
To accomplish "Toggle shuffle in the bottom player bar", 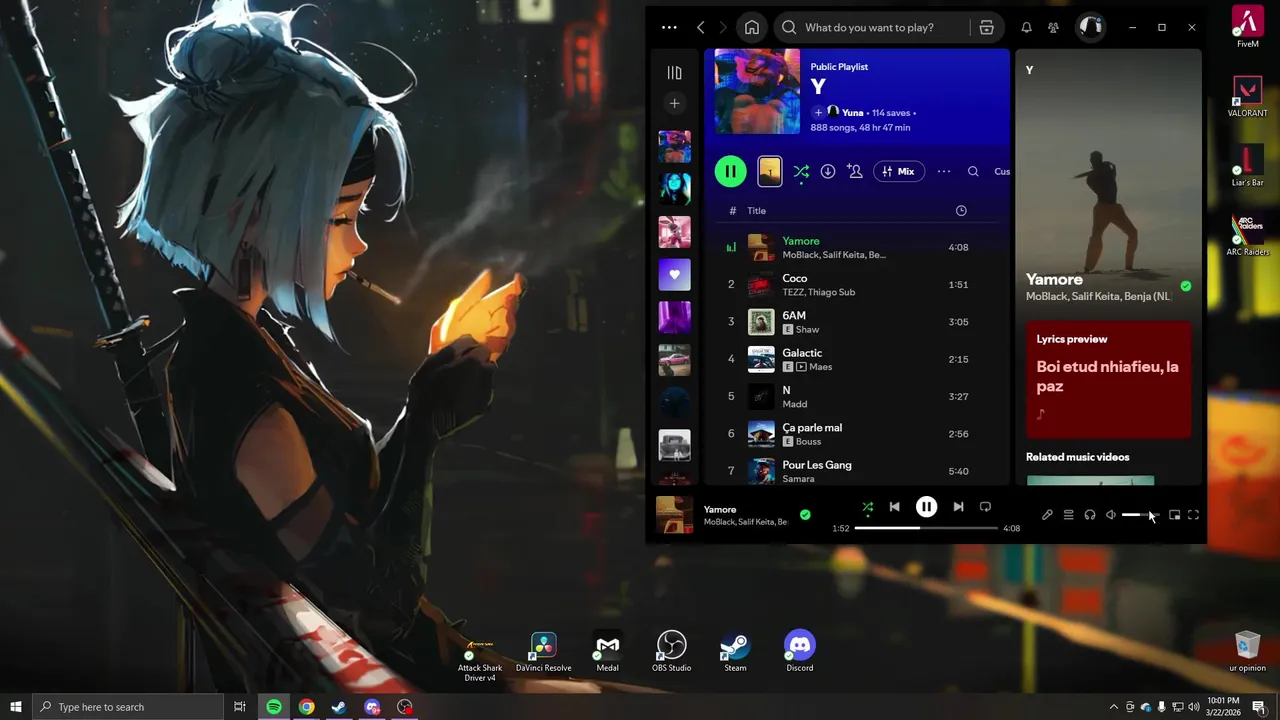I will (868, 507).
